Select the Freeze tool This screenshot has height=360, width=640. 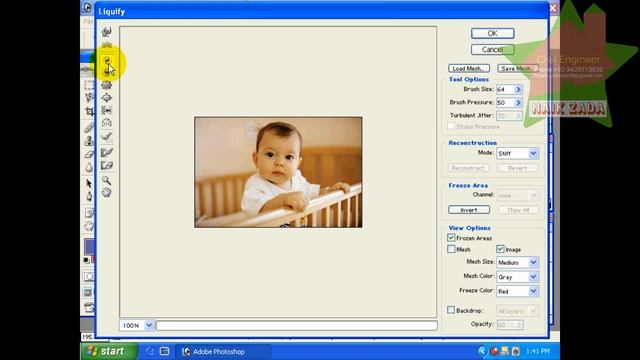click(x=107, y=152)
